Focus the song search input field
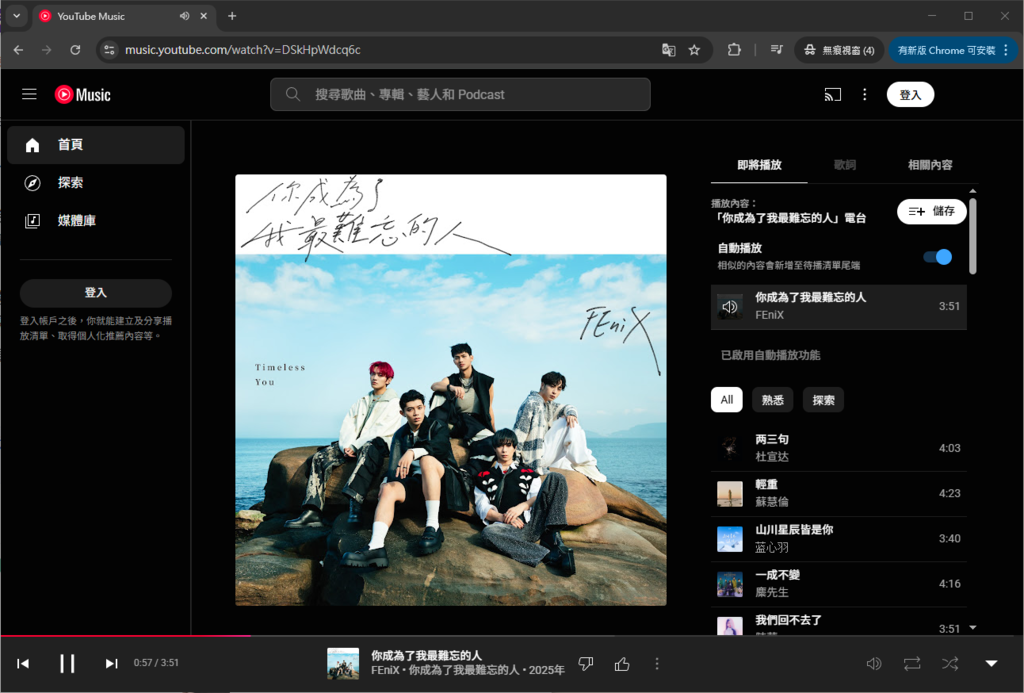The width and height of the screenshot is (1024, 693). (460, 95)
